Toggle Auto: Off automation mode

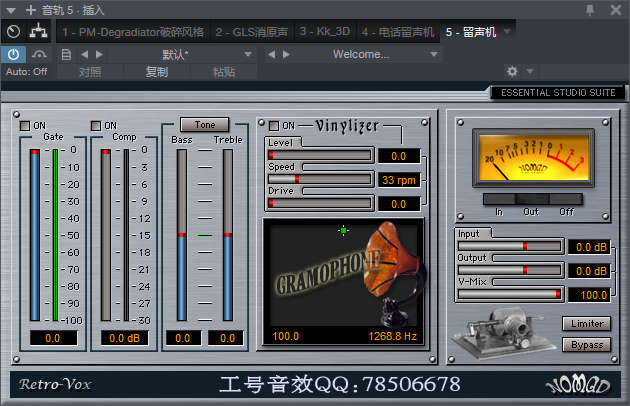tap(27, 72)
